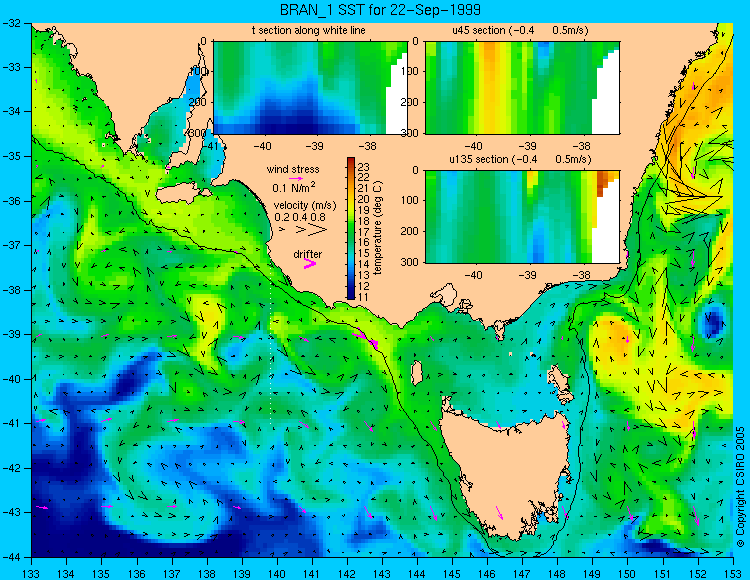The height and width of the screenshot is (580, 750).
Task: Click longitude axis label '133'
Action: 32,573
